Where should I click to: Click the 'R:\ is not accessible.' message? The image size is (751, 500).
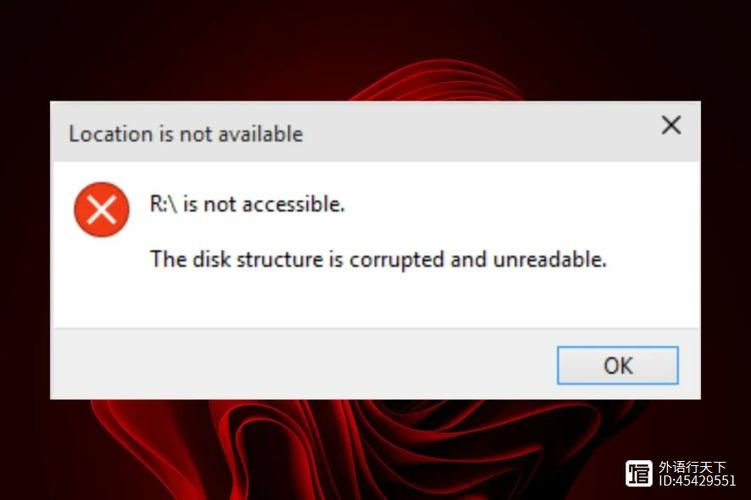coord(247,205)
